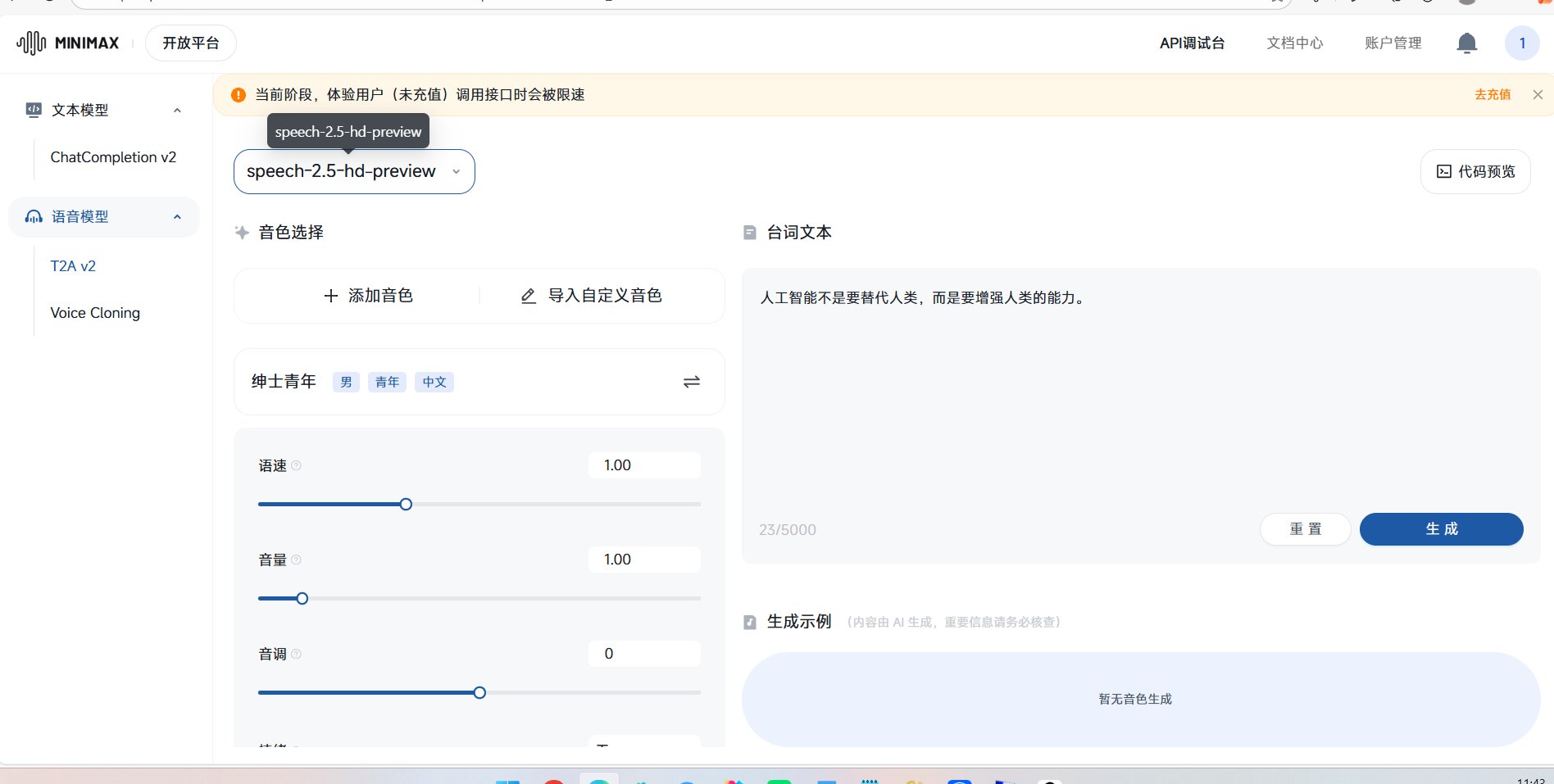
Task: Open the 账户管理 tab
Action: pyautogui.click(x=1393, y=43)
